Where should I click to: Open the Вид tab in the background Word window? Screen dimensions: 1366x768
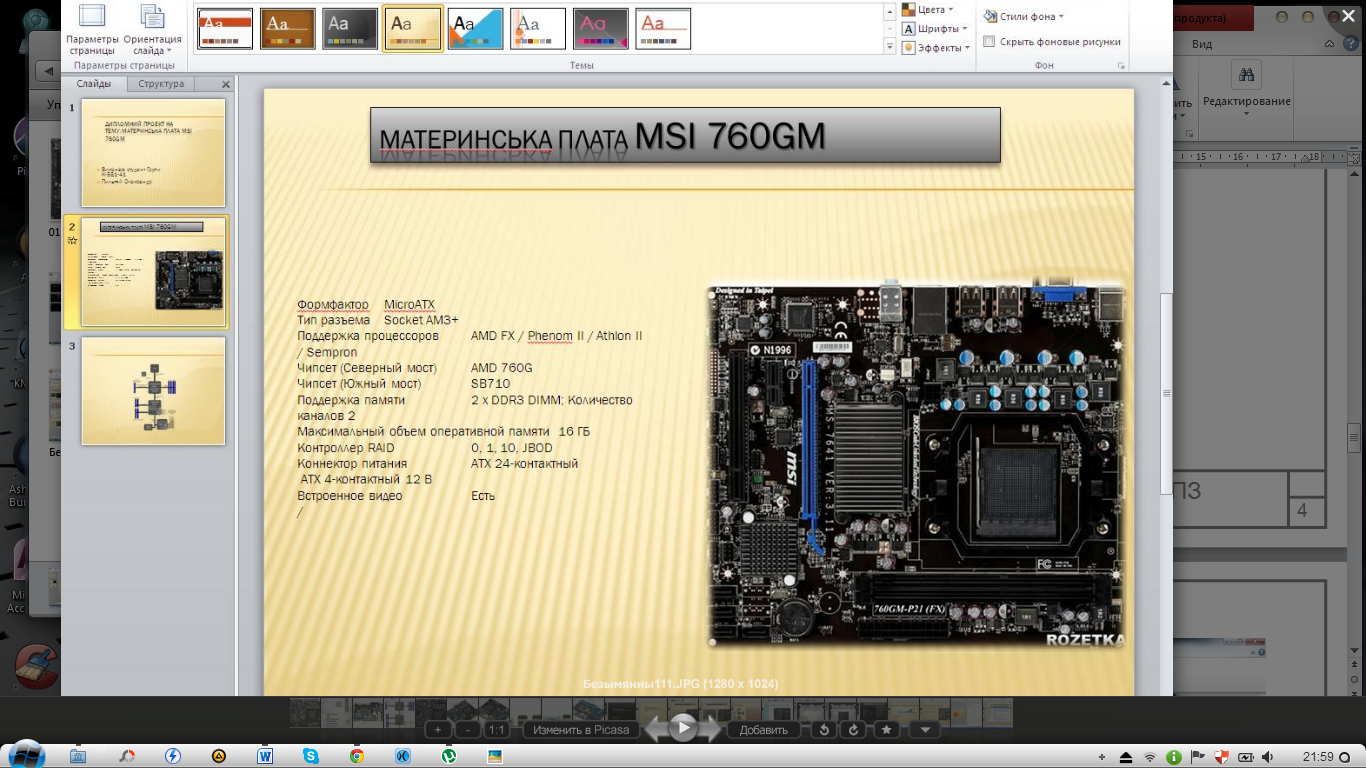point(1202,44)
